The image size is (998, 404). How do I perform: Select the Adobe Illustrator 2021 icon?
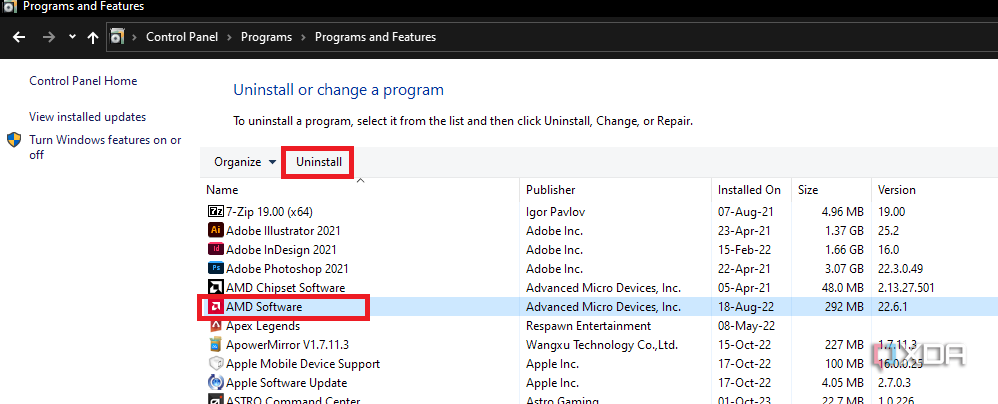tap(215, 231)
